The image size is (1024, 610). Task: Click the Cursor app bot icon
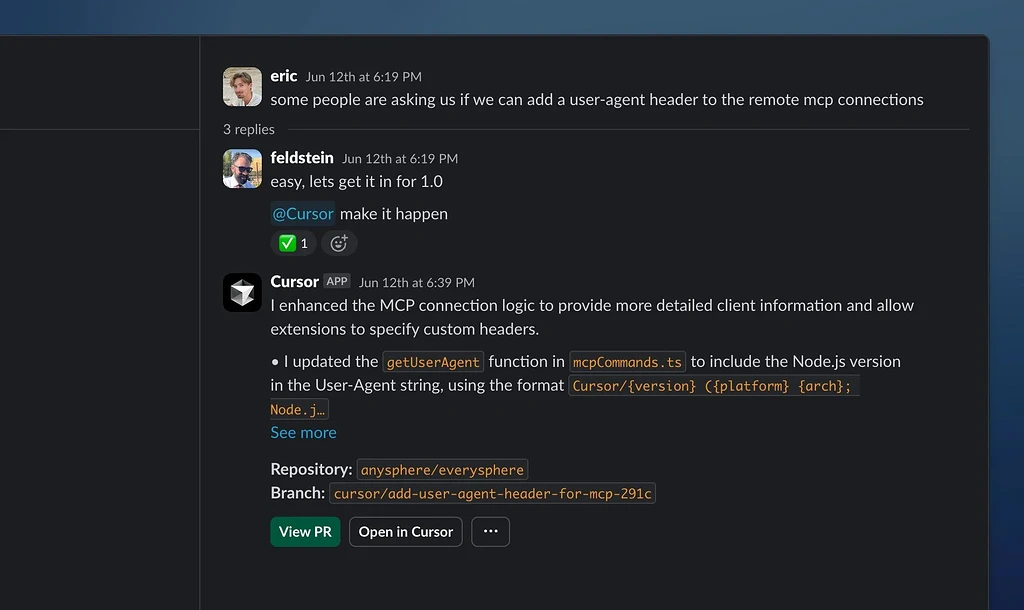coord(242,292)
